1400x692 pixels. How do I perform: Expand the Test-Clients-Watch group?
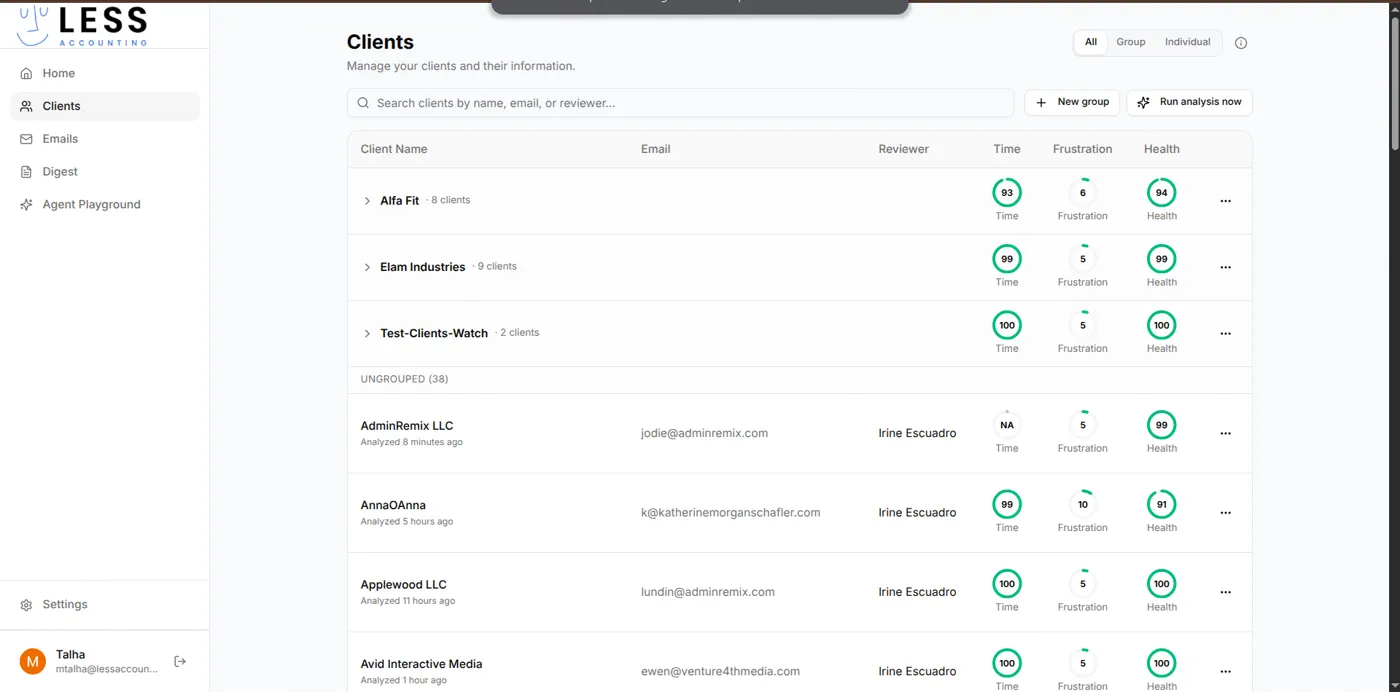(x=367, y=333)
